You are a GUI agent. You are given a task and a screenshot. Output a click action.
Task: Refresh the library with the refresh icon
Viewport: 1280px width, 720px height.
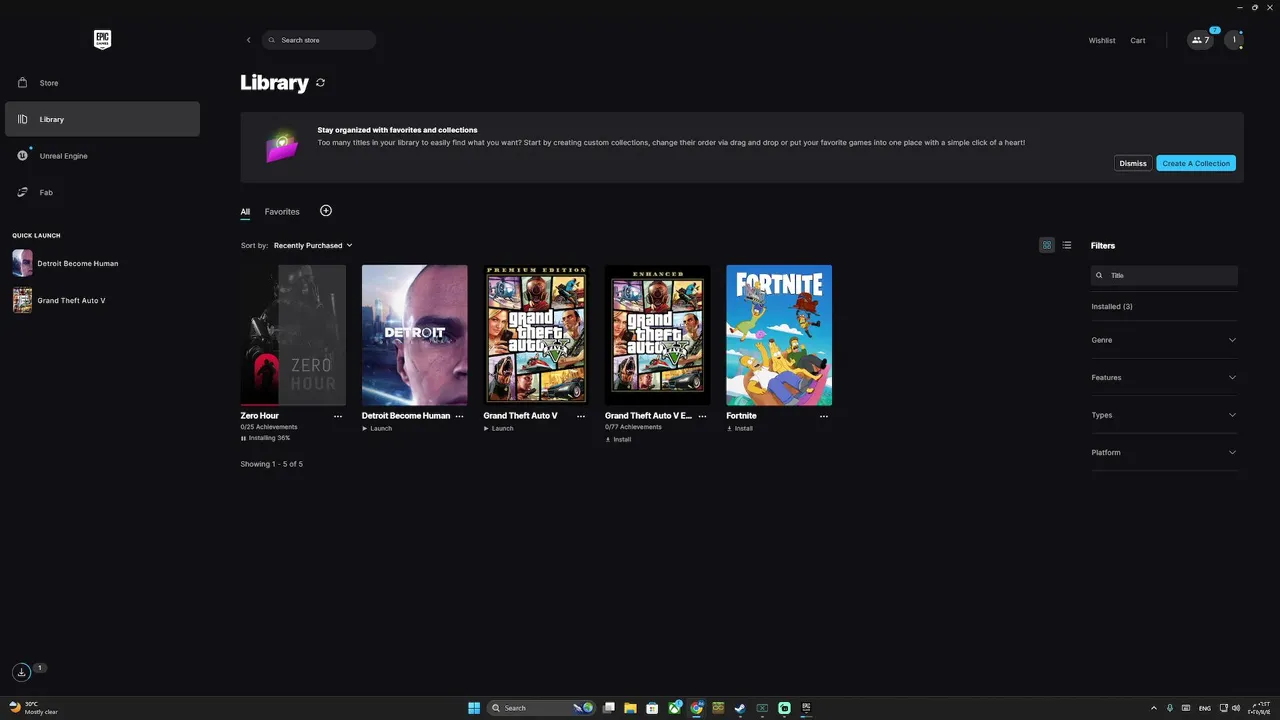[320, 83]
